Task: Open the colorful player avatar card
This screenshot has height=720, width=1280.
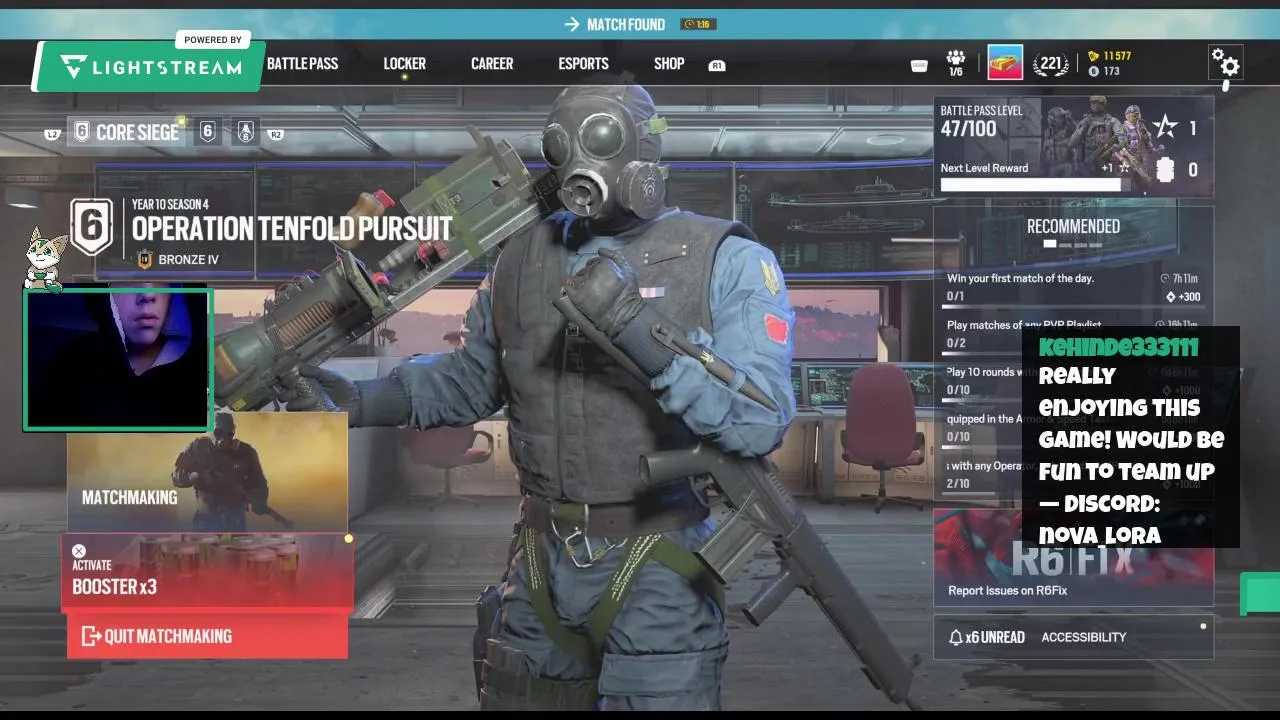Action: [x=1005, y=63]
